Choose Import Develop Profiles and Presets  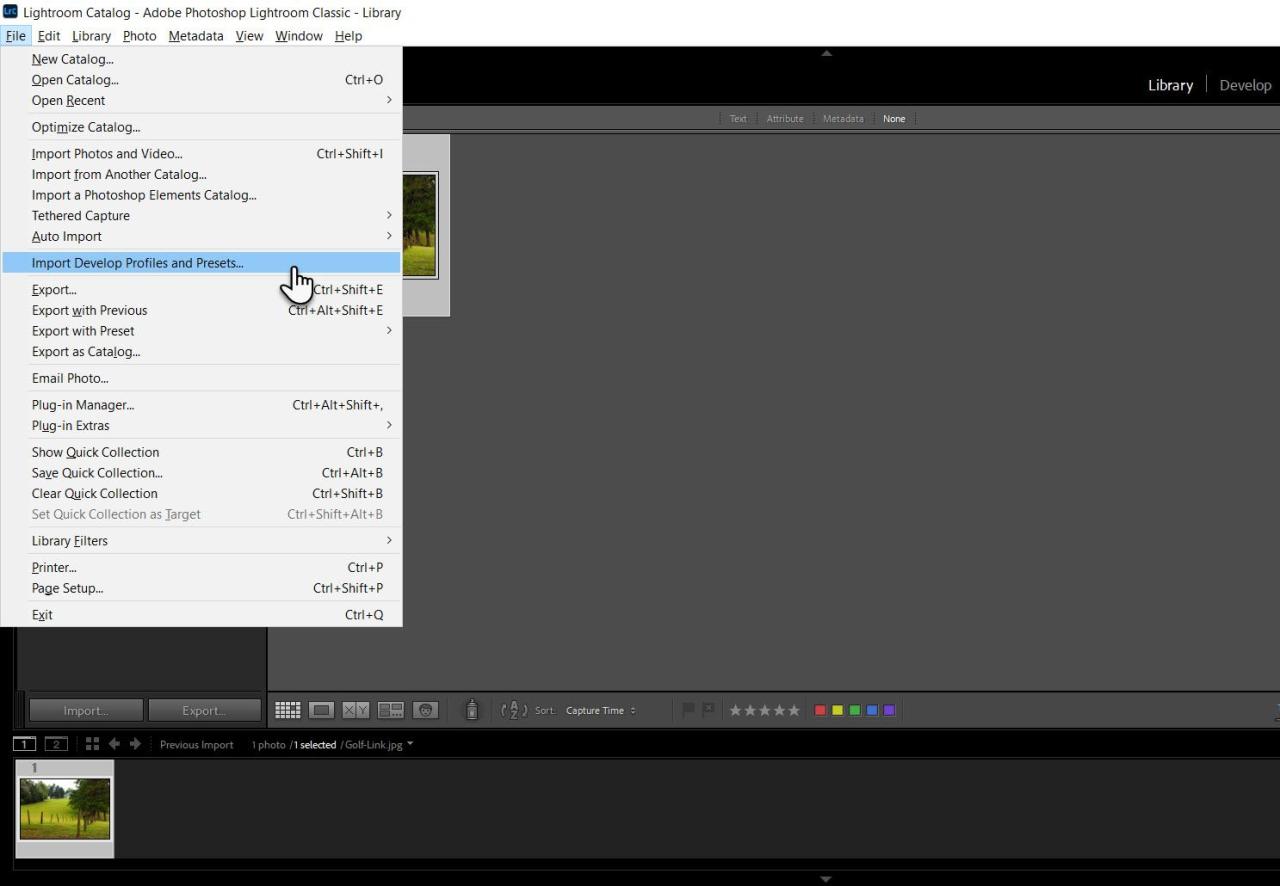click(201, 263)
